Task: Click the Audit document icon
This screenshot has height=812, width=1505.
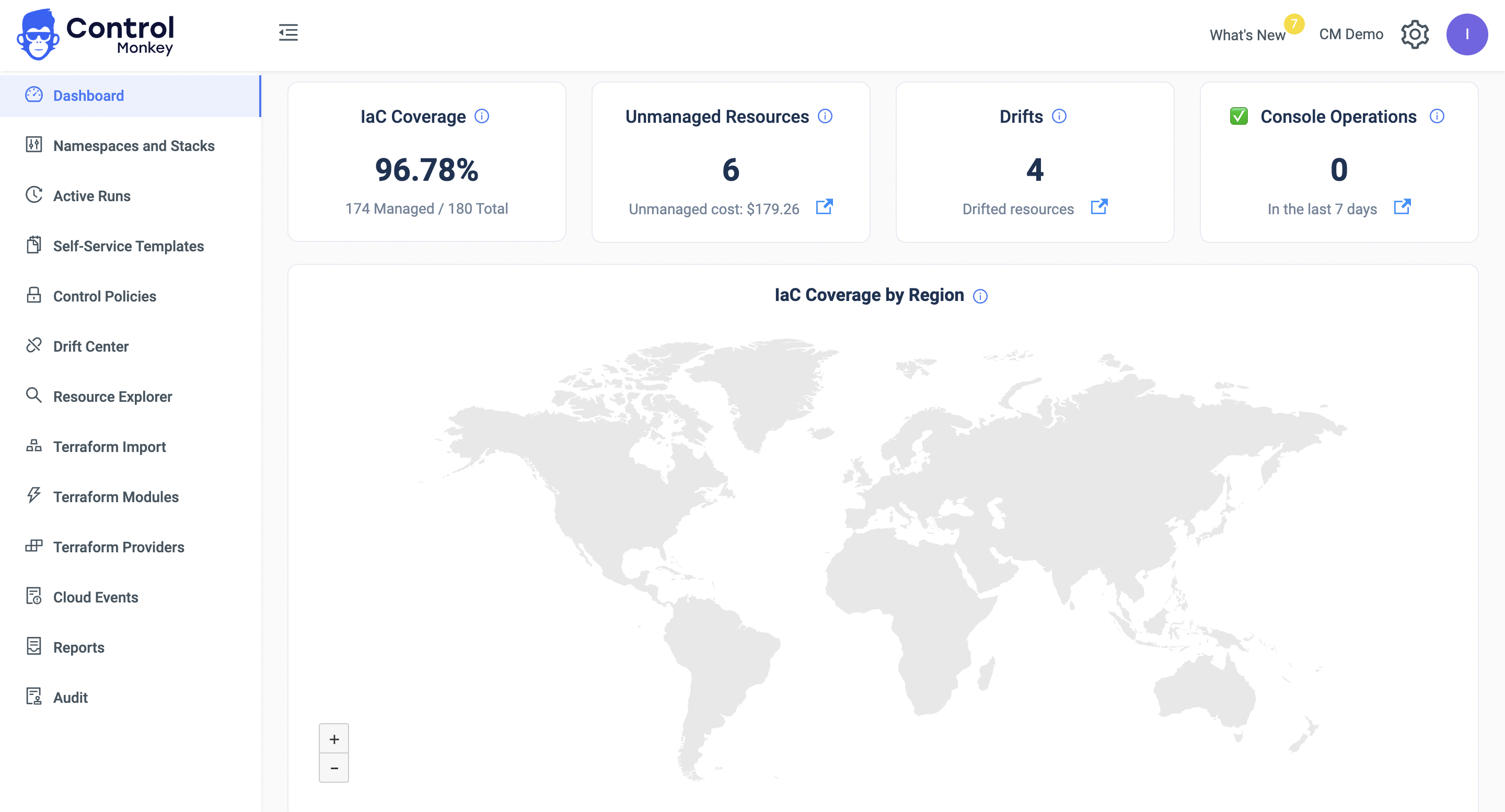Action: [34, 697]
